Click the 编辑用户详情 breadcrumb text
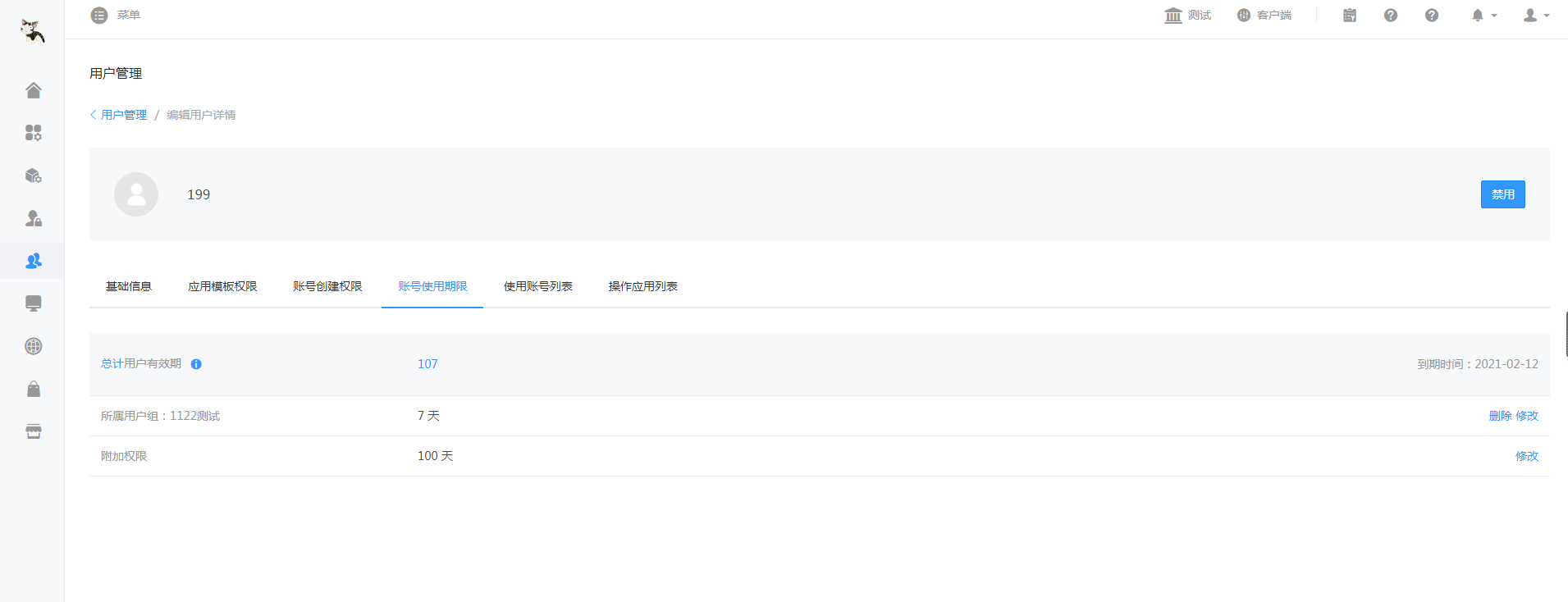This screenshot has height=602, width=1568. click(x=201, y=115)
